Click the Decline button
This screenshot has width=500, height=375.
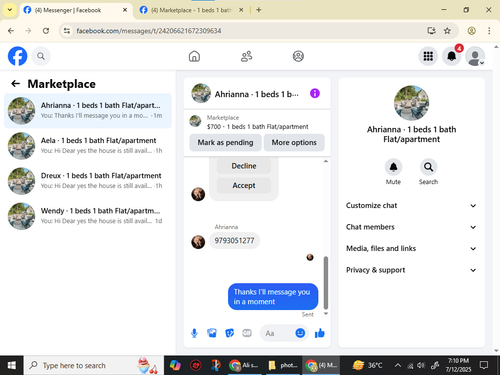[244, 166]
